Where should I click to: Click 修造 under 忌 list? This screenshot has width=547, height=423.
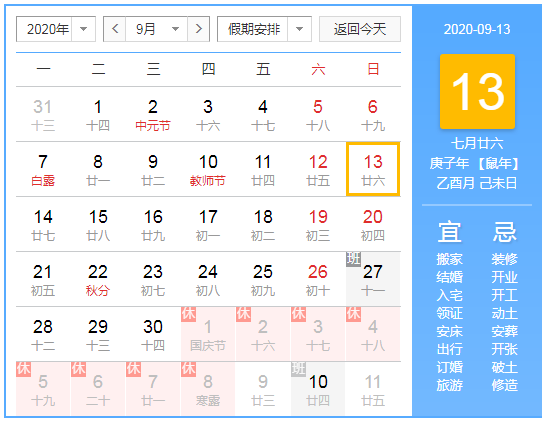click(x=504, y=385)
